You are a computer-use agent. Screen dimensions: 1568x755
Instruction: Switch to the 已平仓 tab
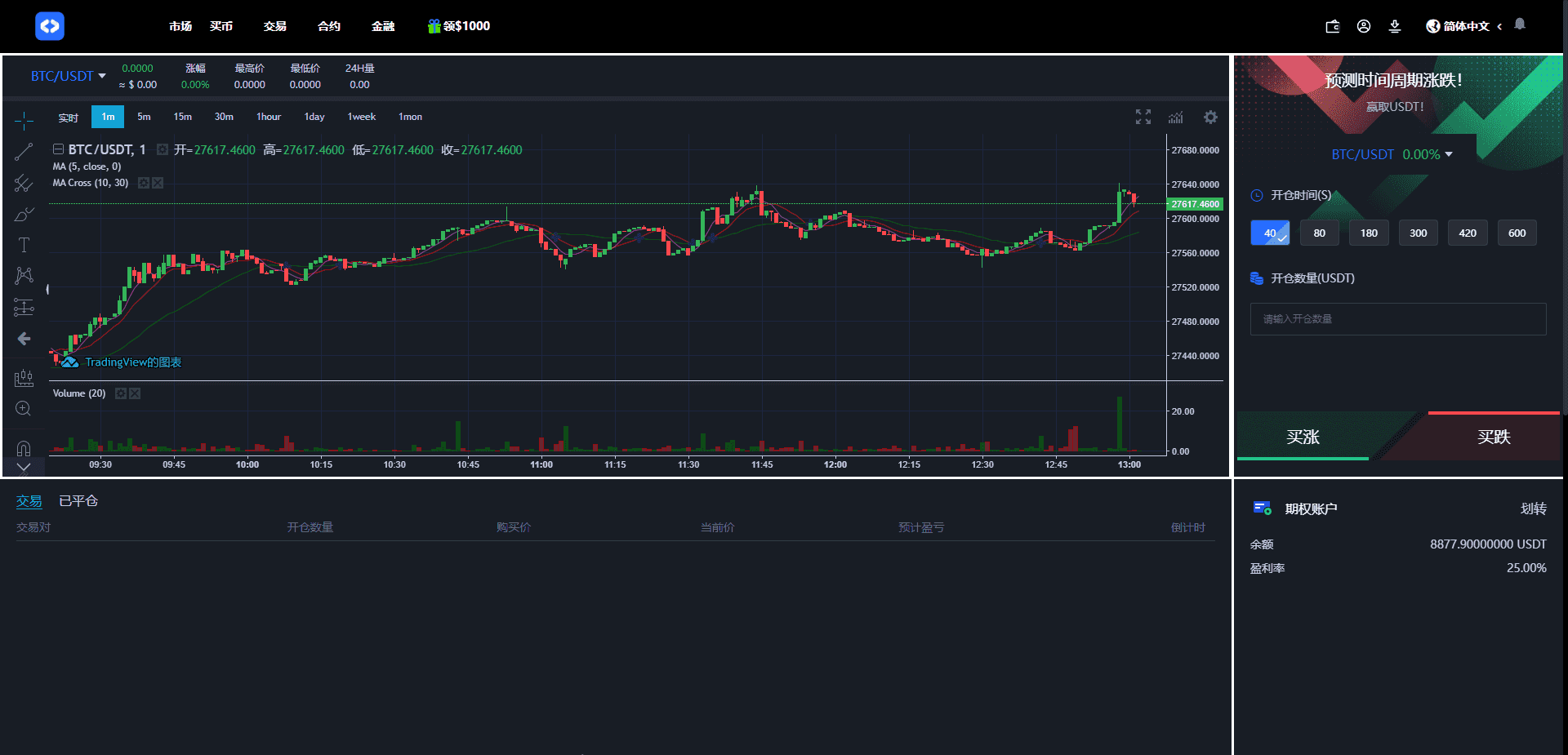click(78, 501)
